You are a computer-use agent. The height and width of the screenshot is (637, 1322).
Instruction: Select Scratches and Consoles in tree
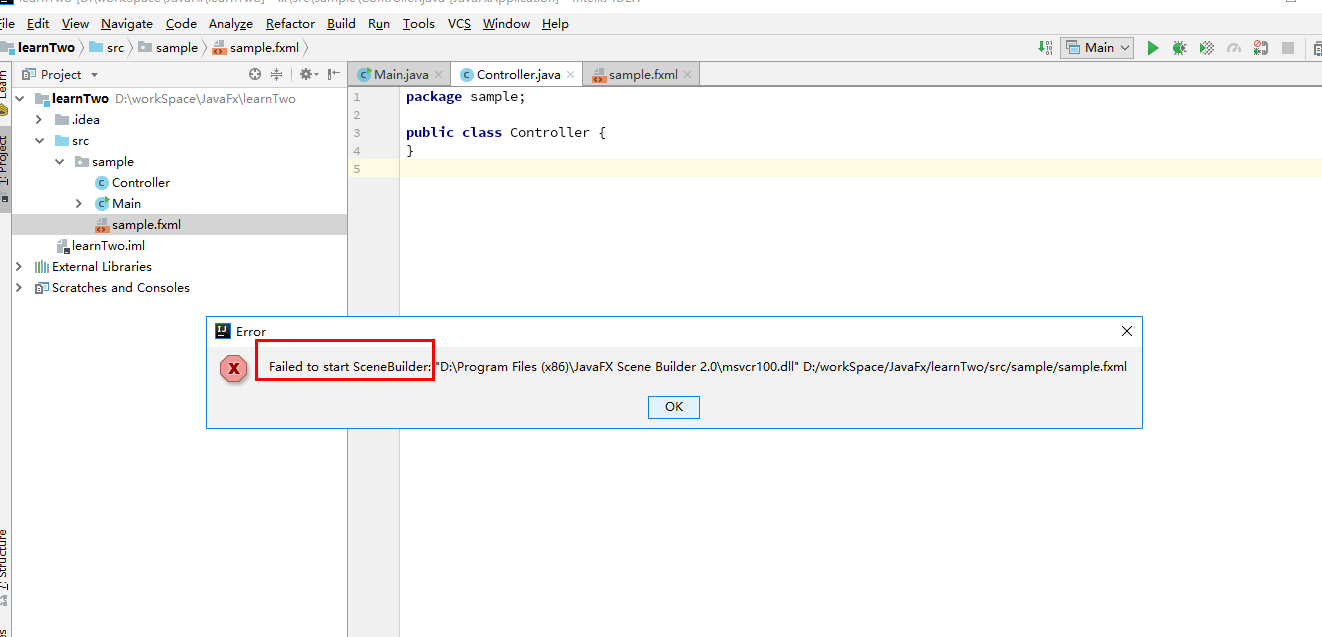[x=112, y=288]
